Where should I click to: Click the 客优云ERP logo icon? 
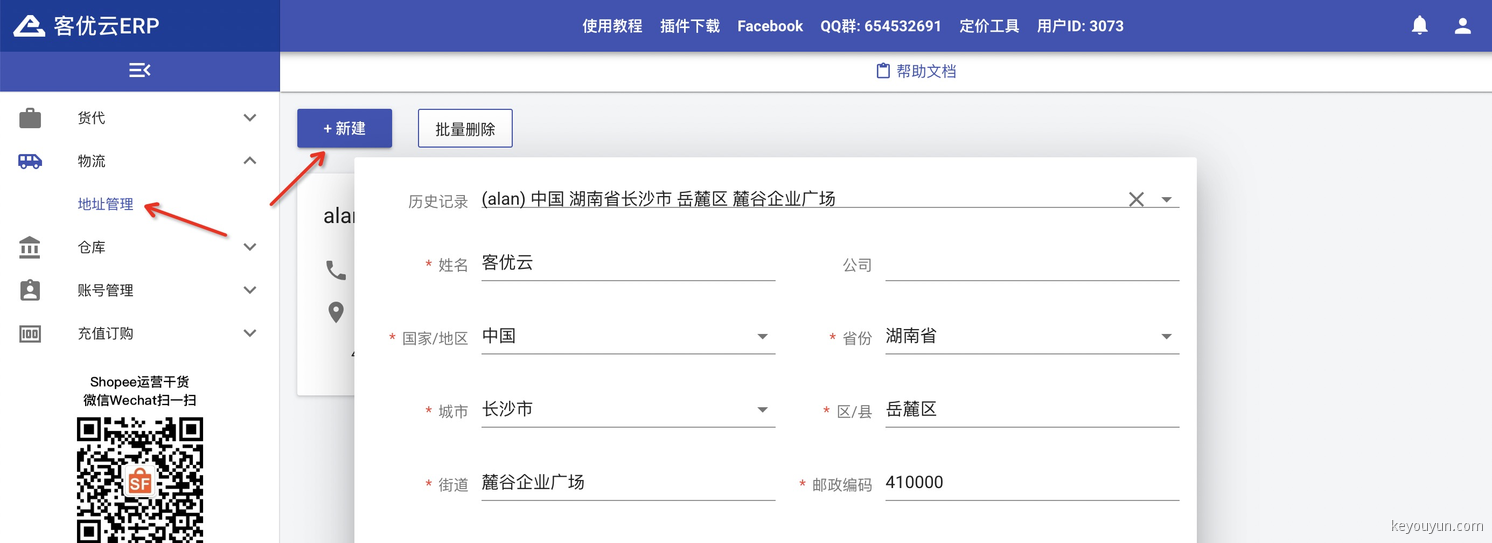29,26
